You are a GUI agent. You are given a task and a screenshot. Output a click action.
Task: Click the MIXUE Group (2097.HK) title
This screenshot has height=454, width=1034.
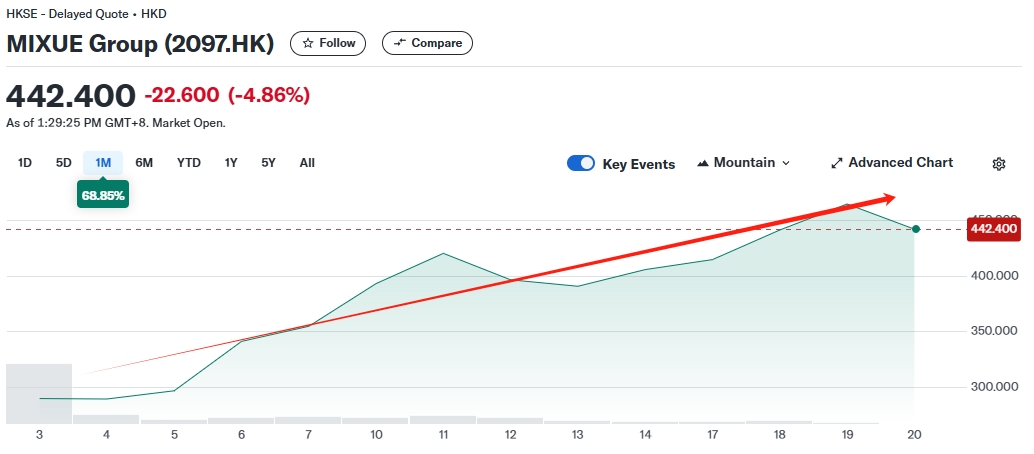pos(140,44)
